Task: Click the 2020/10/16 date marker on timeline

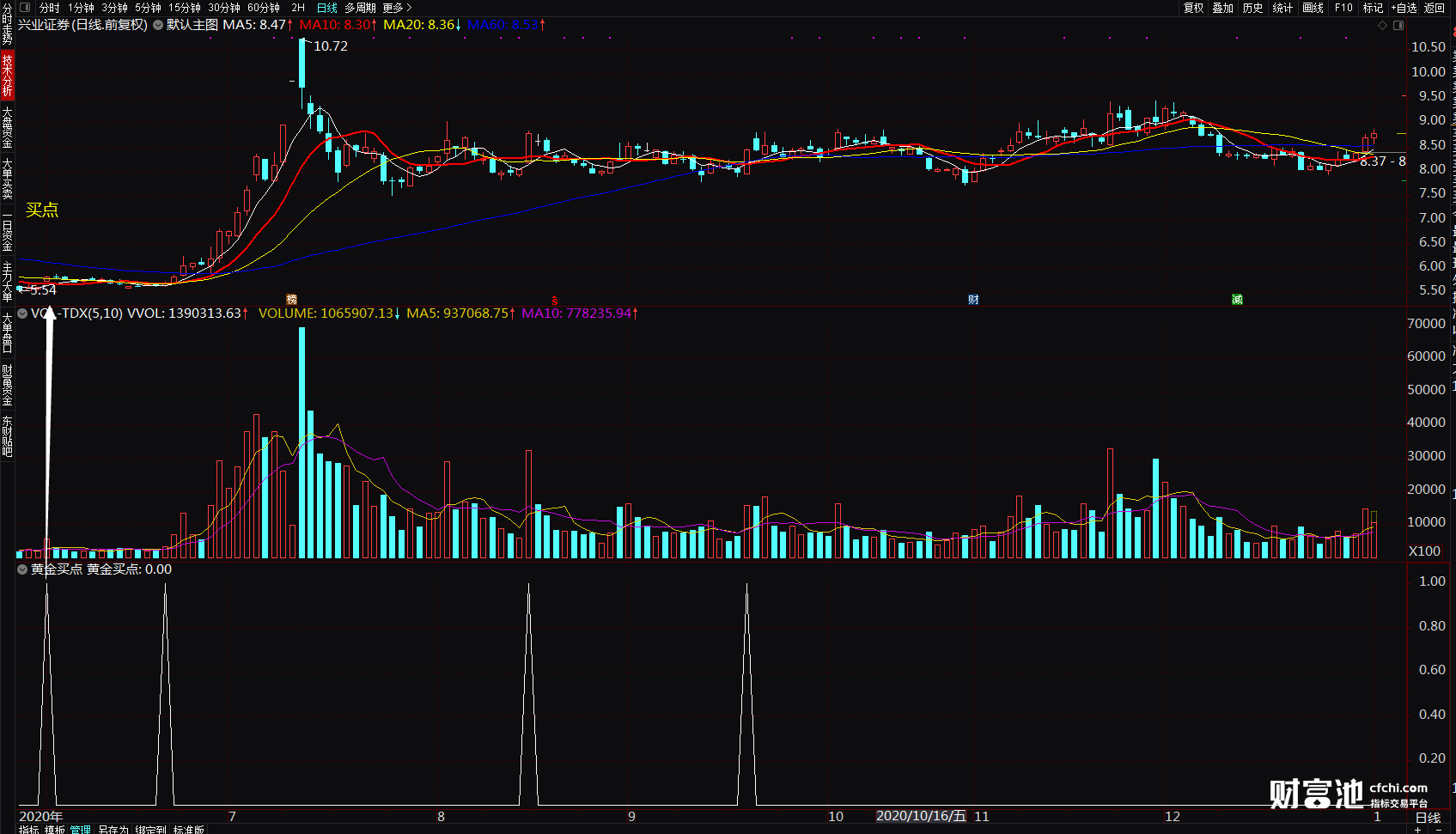Action: coord(921,816)
